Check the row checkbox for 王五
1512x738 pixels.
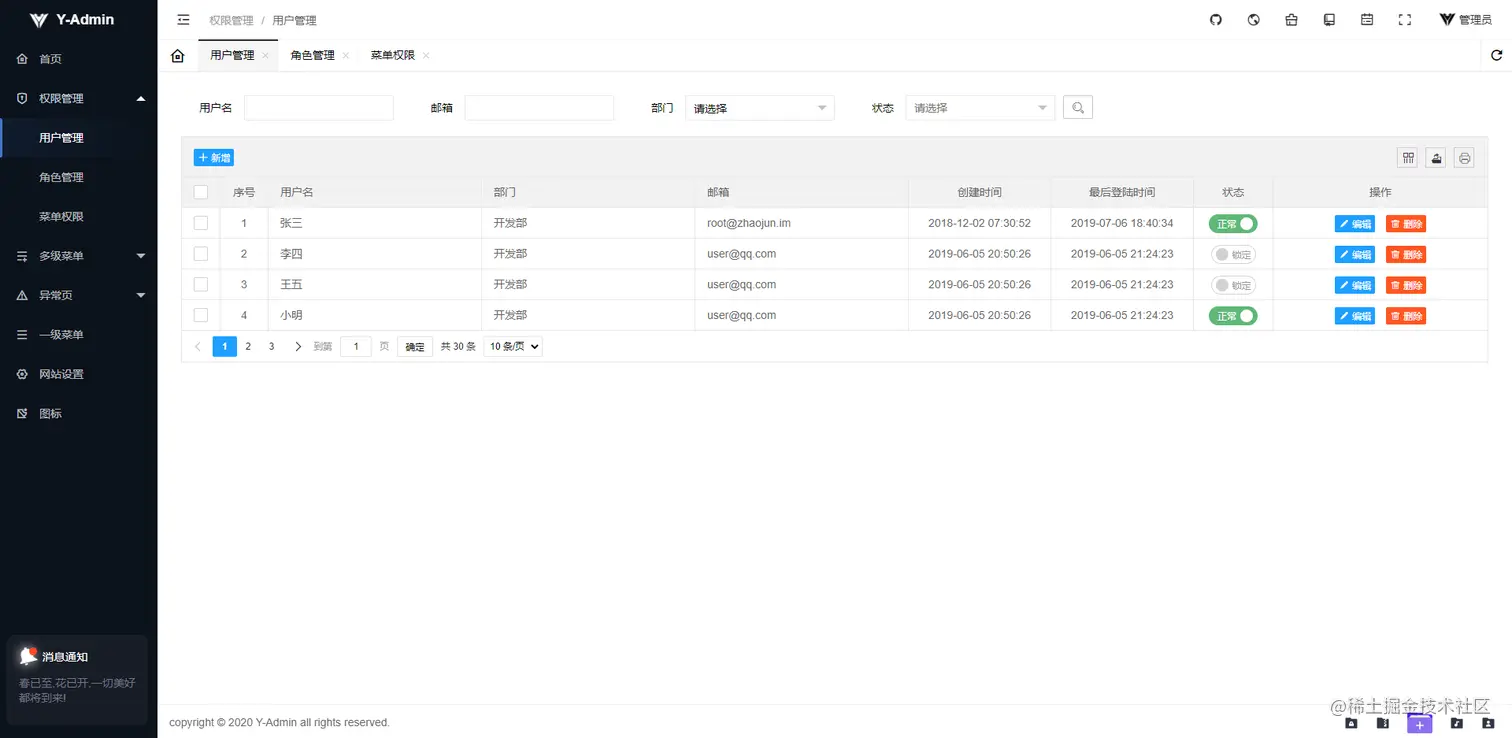coord(201,285)
